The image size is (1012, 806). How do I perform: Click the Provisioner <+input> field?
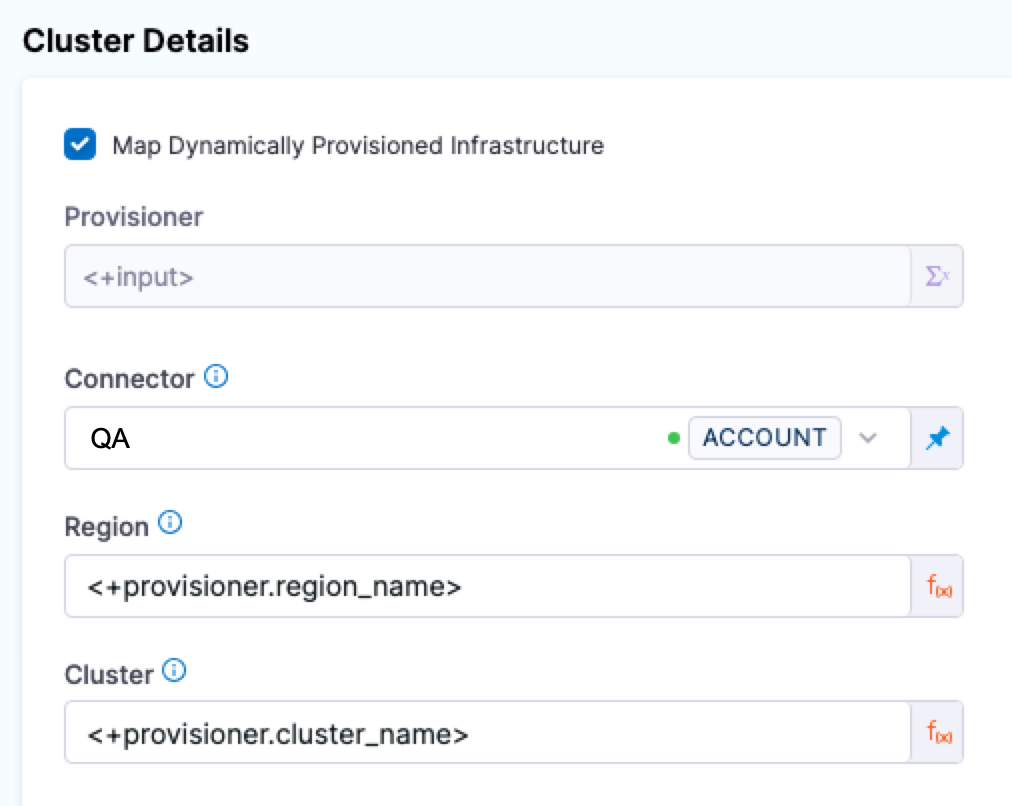(487, 276)
